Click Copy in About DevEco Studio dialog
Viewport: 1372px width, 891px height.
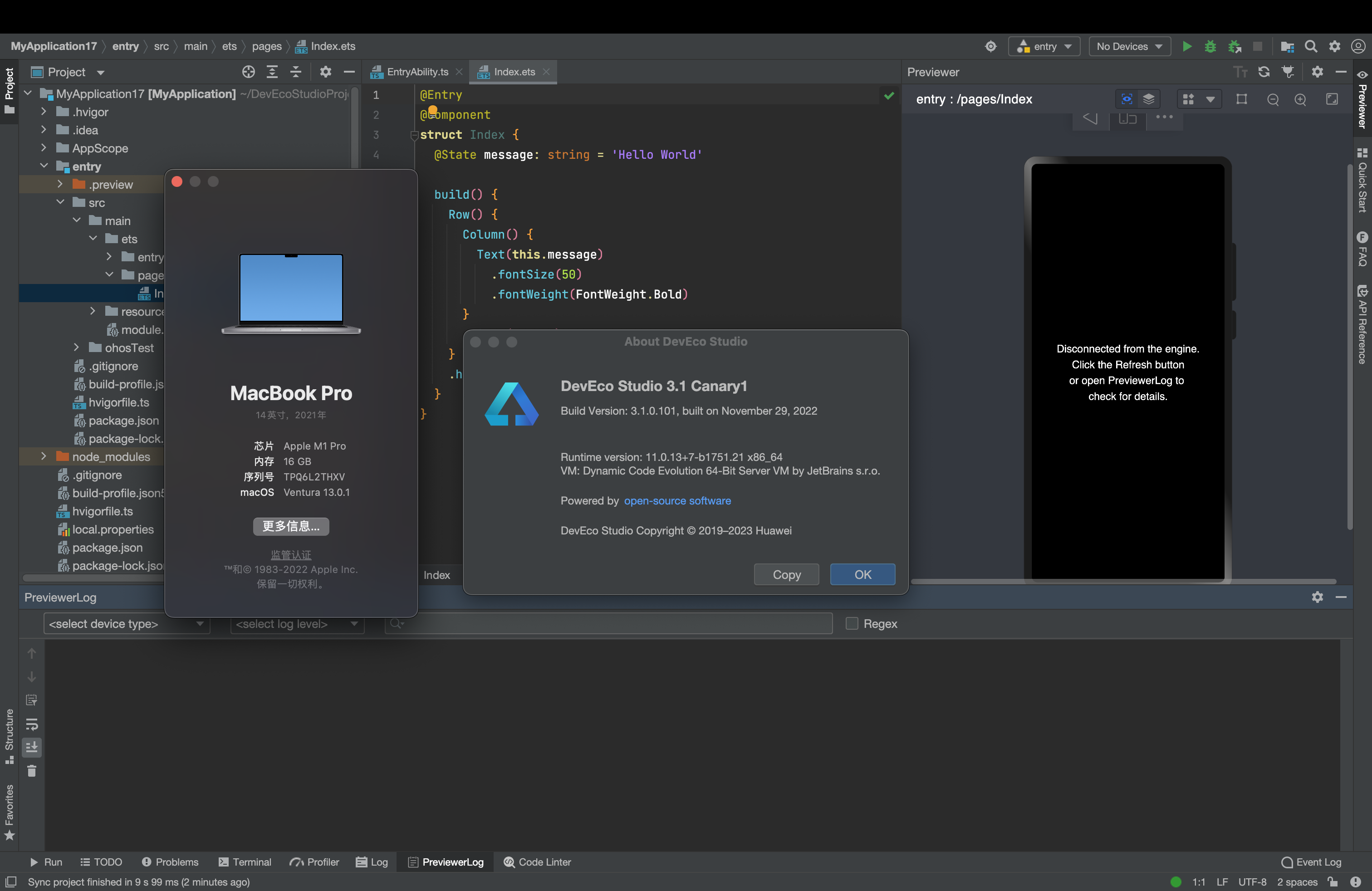point(786,574)
